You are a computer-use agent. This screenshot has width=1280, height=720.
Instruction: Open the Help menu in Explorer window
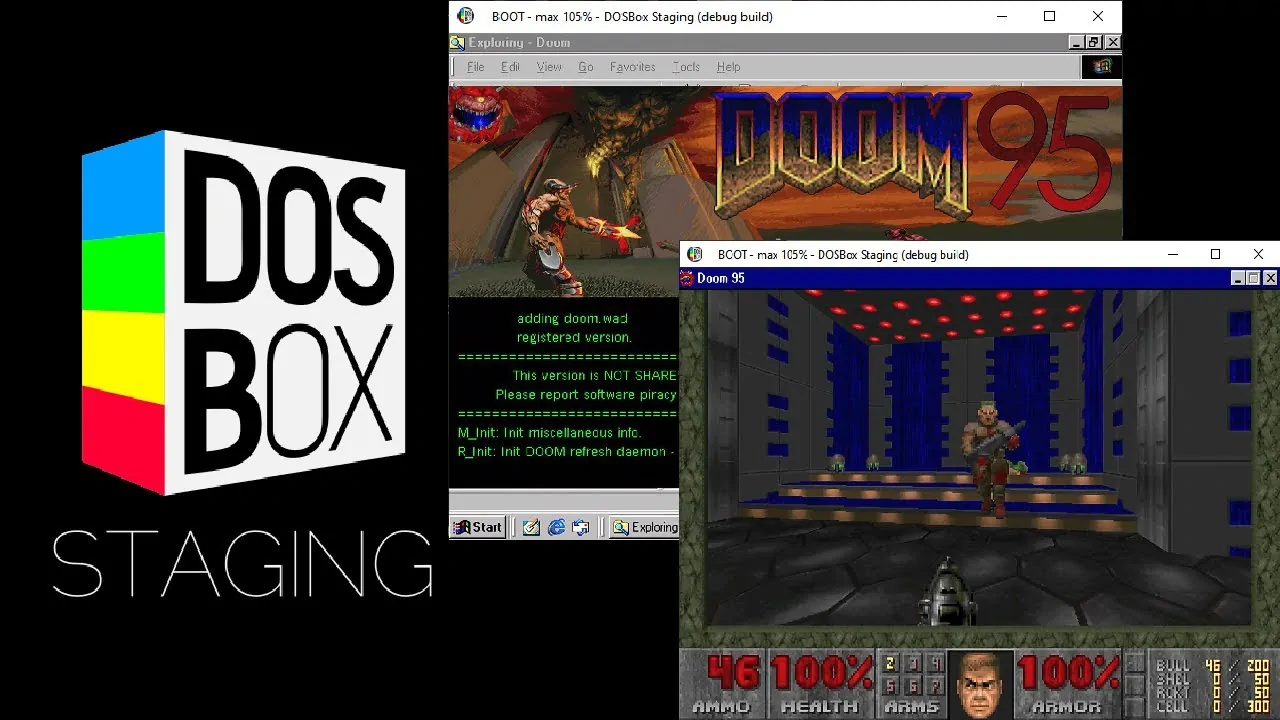point(729,67)
